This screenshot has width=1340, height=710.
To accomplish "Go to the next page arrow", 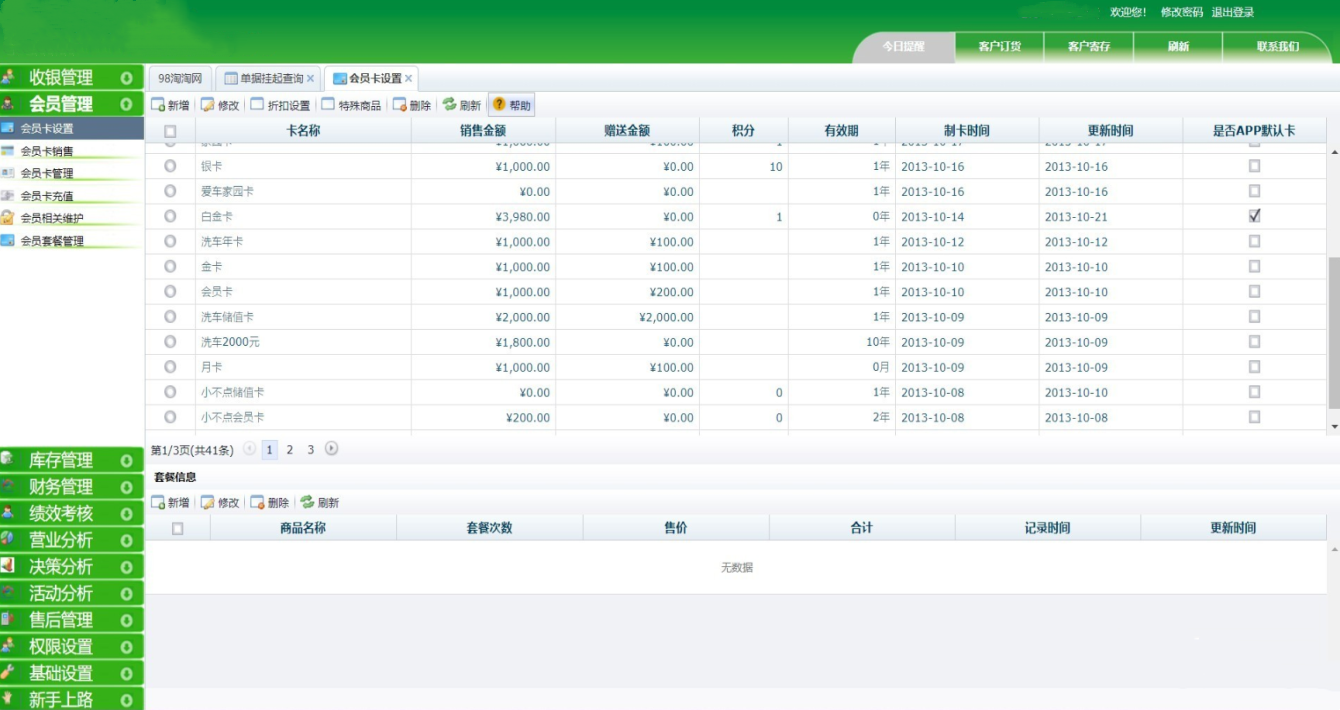I will tap(332, 449).
